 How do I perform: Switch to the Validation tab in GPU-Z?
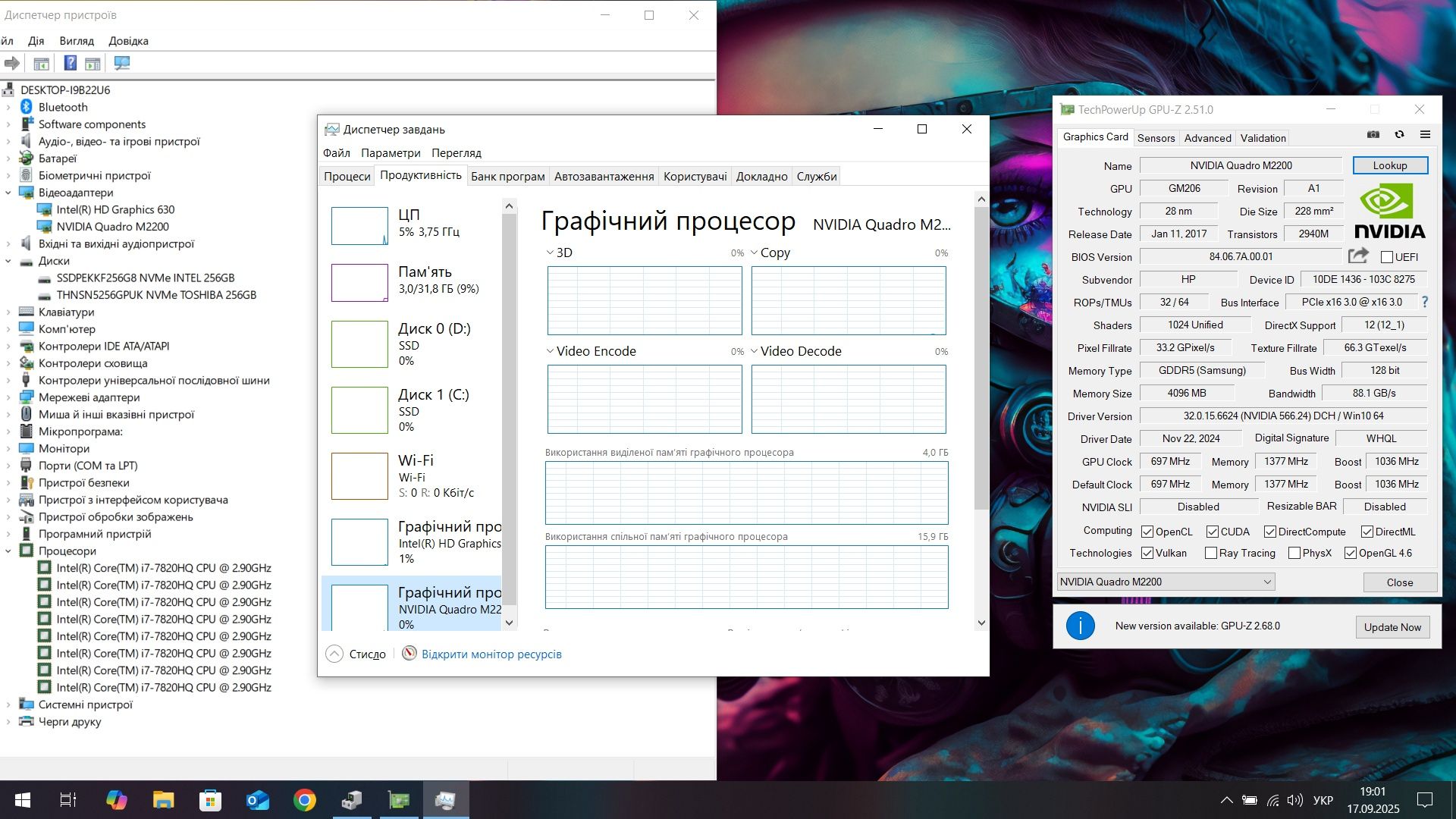click(x=1263, y=138)
